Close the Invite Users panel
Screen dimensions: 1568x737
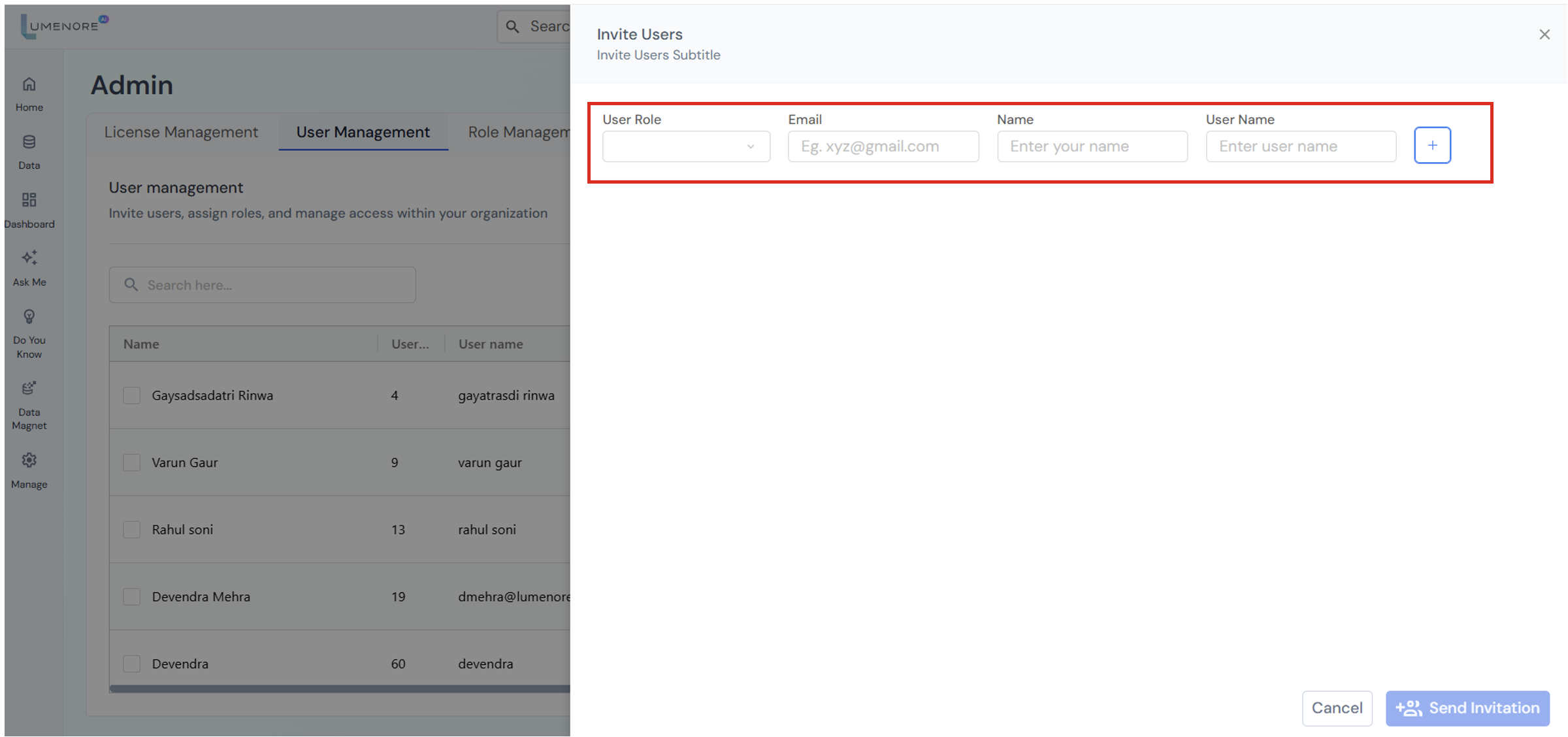1544,35
